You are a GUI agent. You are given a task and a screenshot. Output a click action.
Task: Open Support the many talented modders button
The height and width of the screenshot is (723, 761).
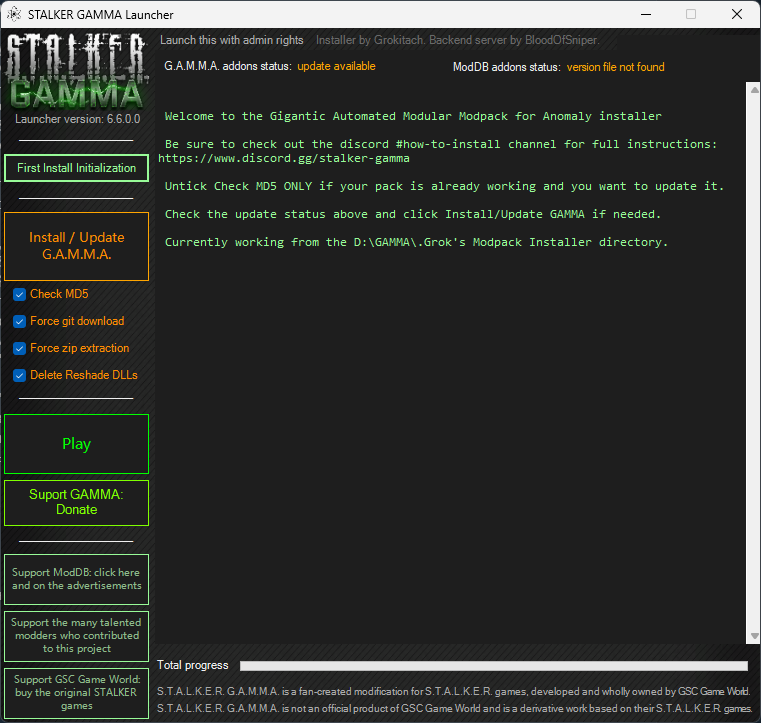point(76,636)
